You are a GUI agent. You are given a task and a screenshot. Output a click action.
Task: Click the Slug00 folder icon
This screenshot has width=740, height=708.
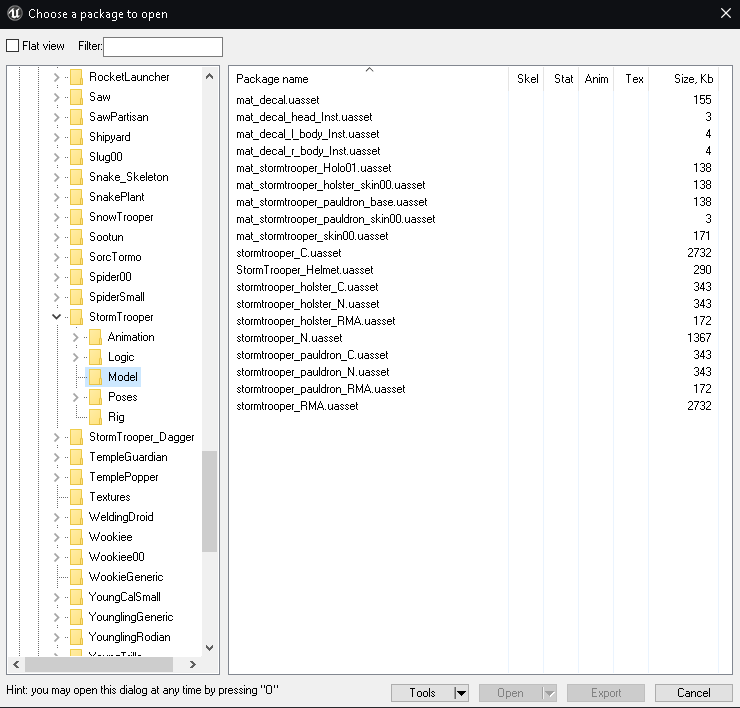point(76,157)
